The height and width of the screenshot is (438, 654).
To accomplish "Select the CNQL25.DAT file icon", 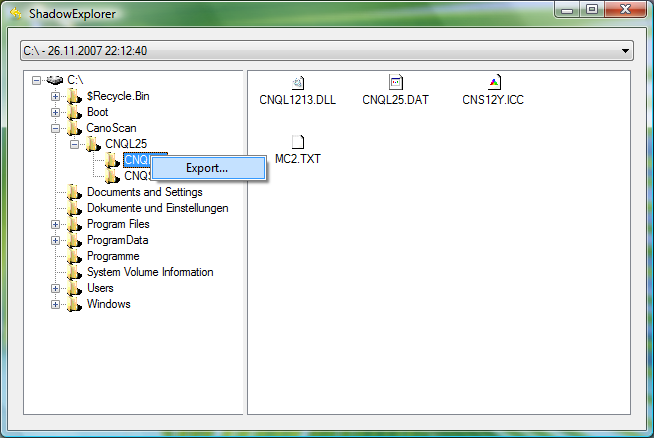I will pyautogui.click(x=395, y=82).
